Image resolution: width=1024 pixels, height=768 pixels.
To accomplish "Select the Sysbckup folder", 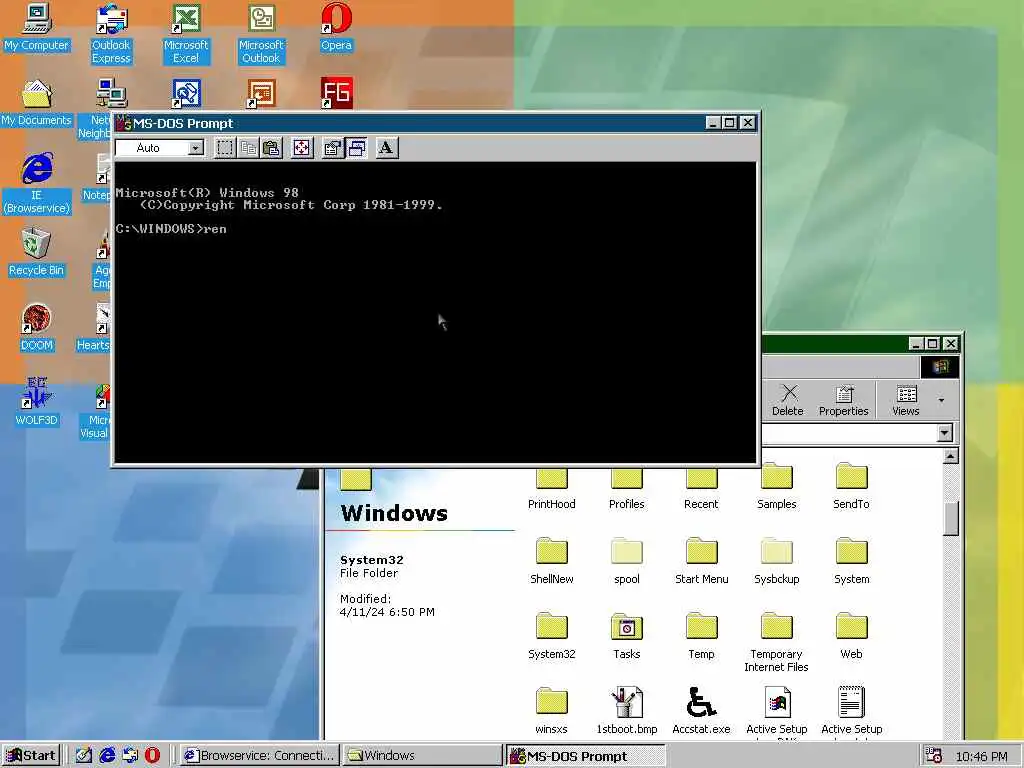I will 776,562.
